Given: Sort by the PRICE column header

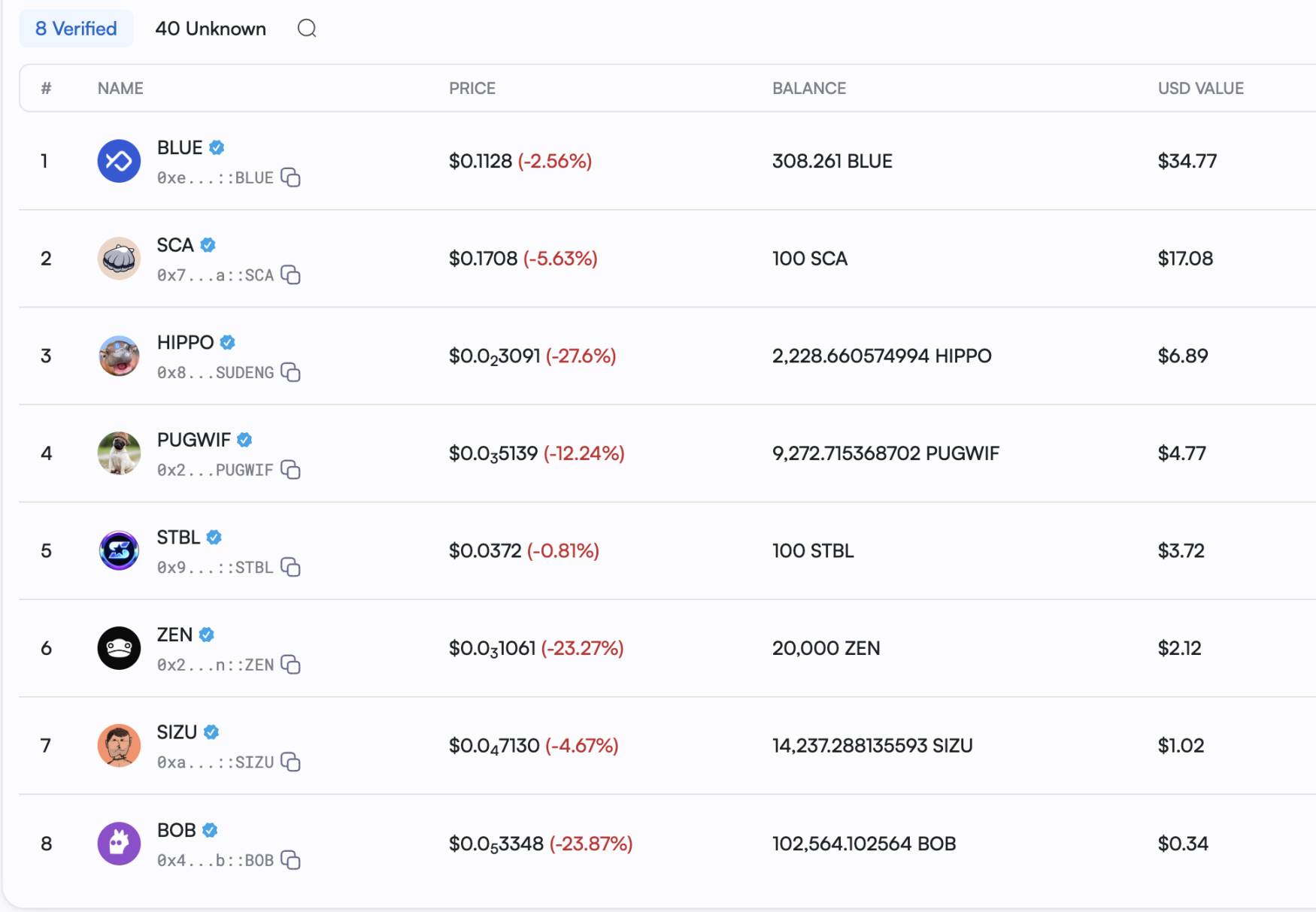Looking at the screenshot, I should point(472,89).
